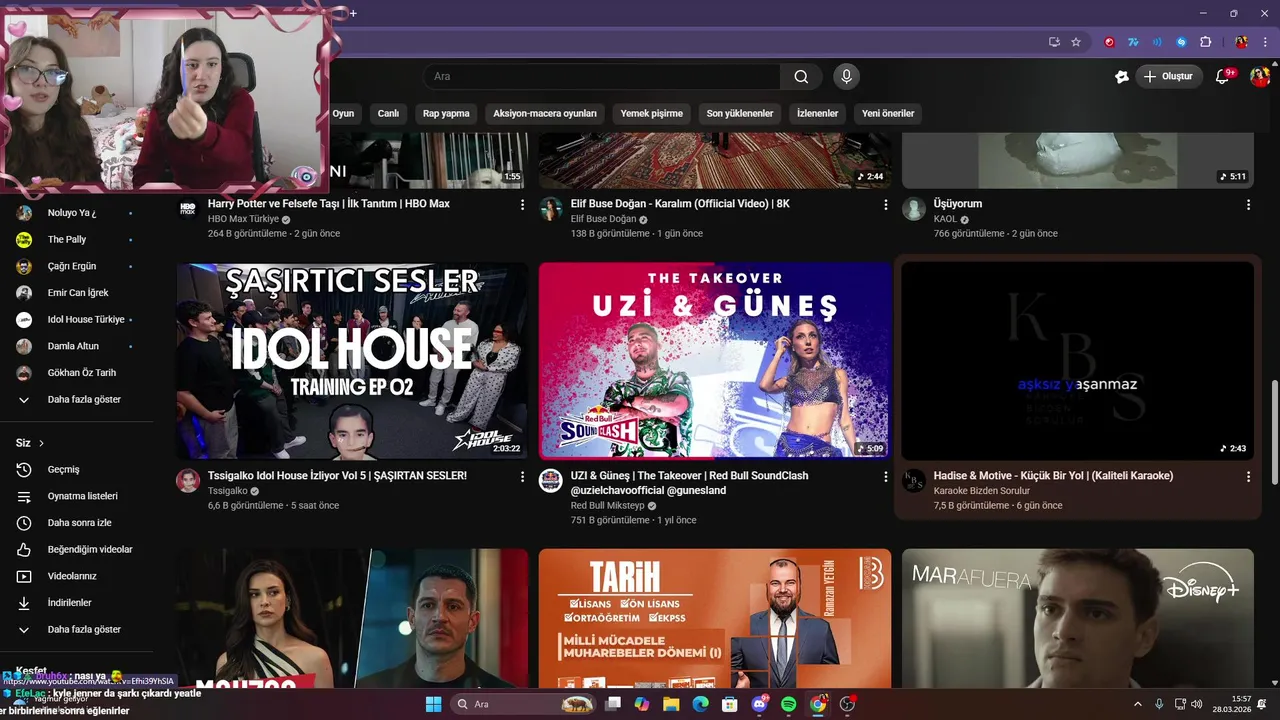Click the install app icon in address bar
The height and width of the screenshot is (720, 1280).
click(x=1054, y=42)
